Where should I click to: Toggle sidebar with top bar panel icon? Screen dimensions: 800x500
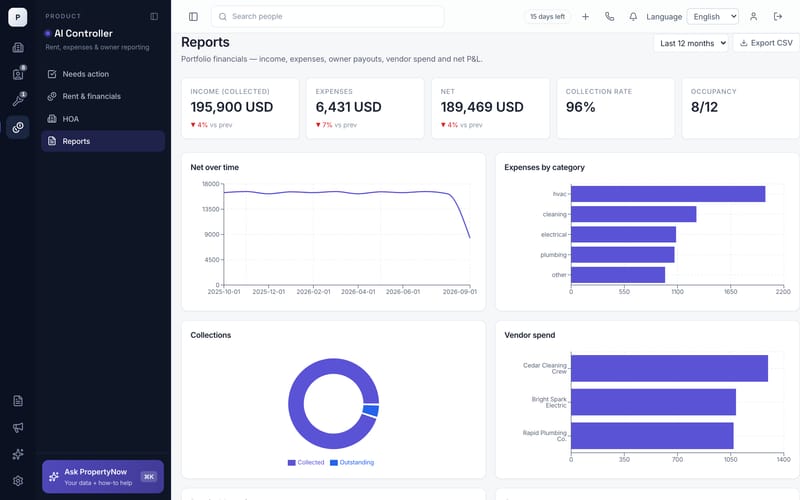point(193,17)
